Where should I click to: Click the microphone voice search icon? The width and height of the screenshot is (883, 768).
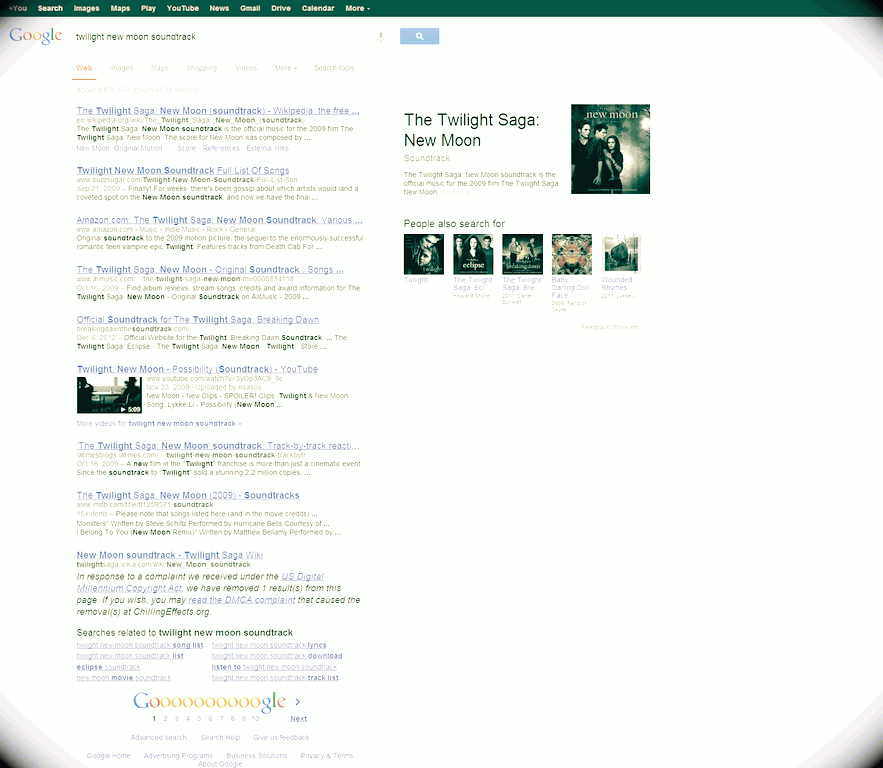[x=381, y=37]
